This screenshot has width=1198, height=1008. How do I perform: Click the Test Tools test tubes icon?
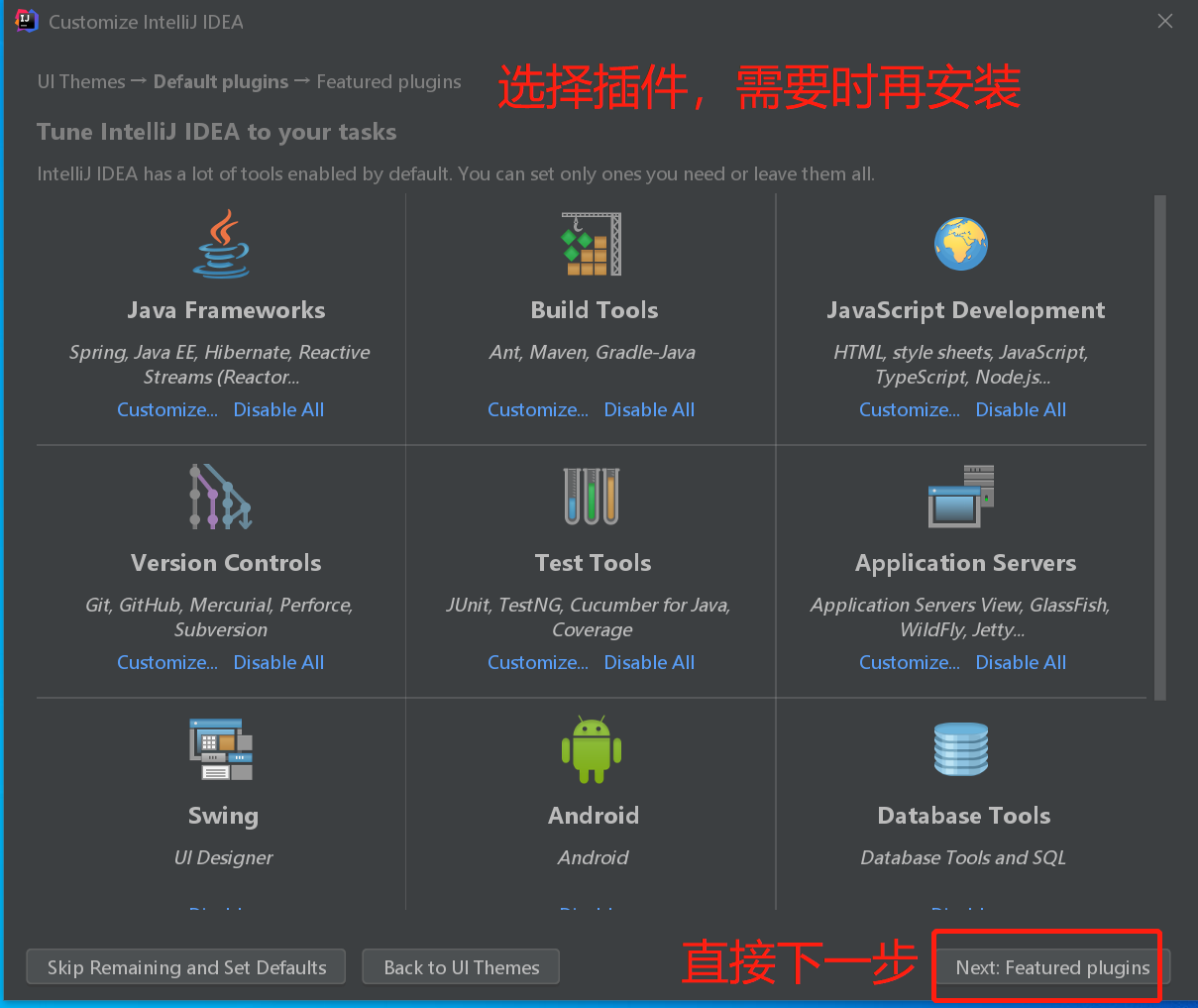592,497
